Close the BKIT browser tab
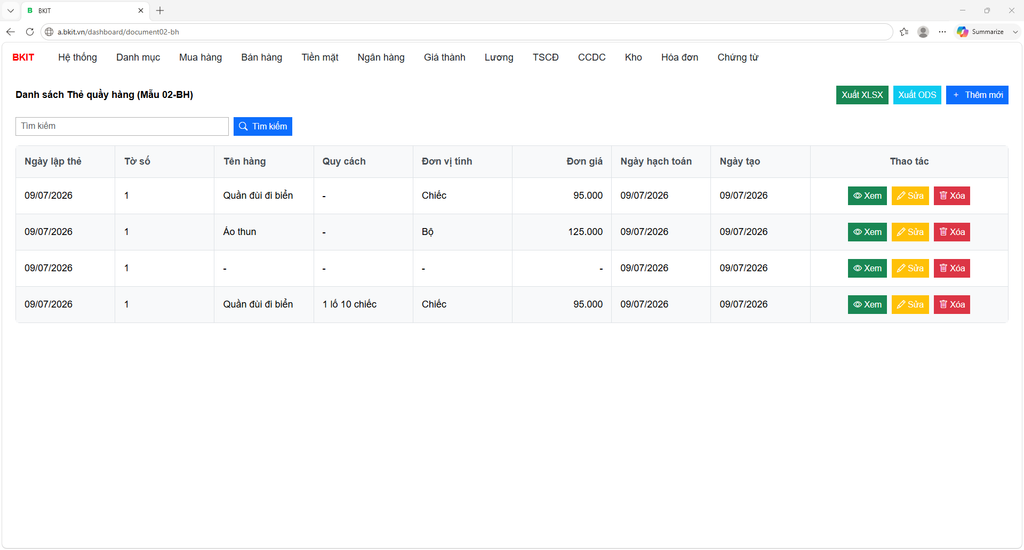1024x550 pixels. 140,10
